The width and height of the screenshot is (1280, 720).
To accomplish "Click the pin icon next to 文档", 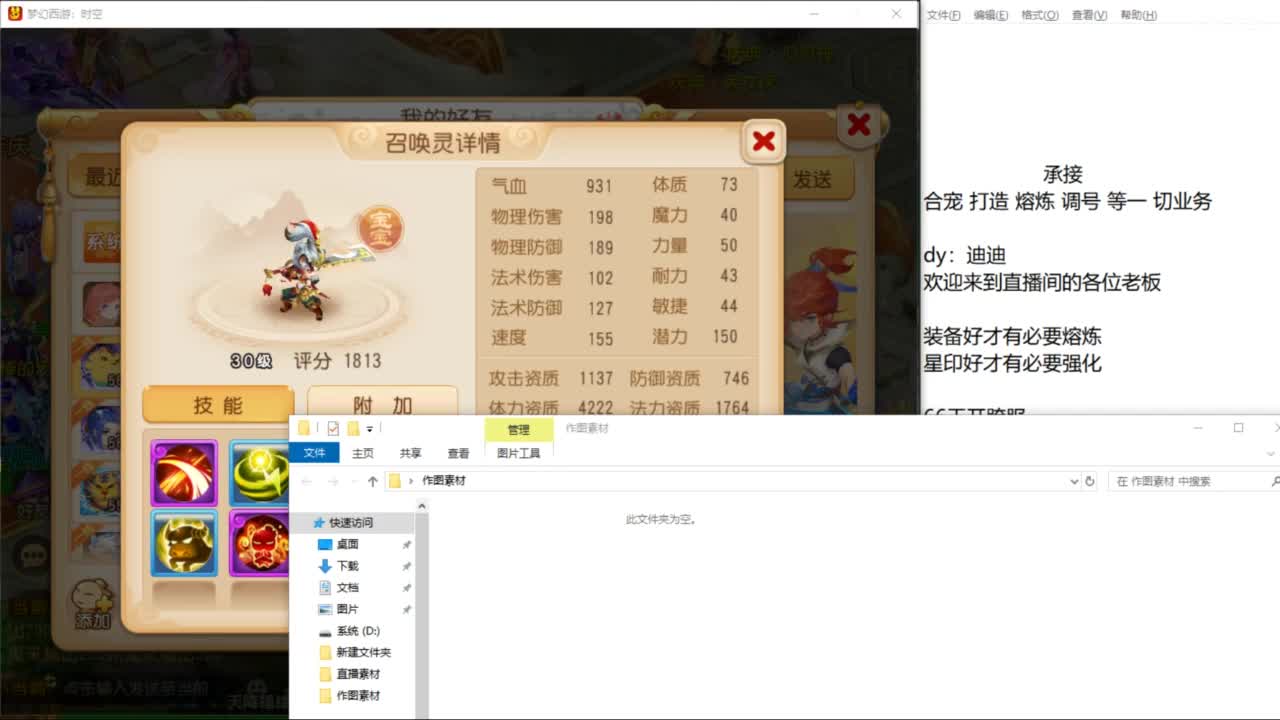I will [406, 588].
